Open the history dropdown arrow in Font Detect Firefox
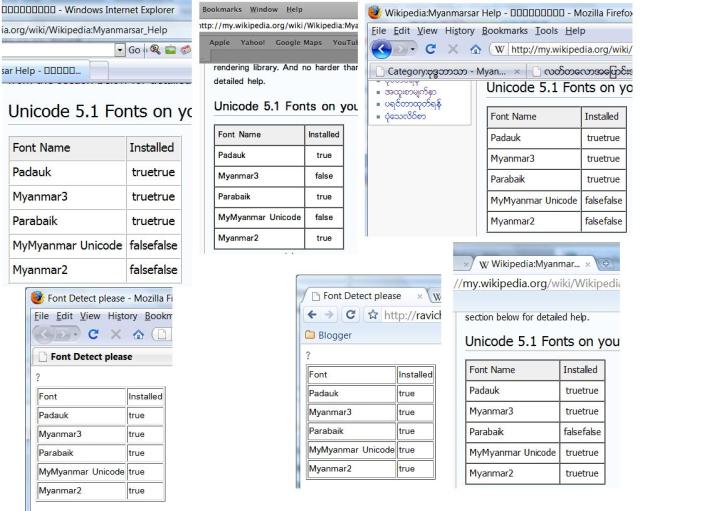Viewport: 702px width, 511px height. (x=75, y=334)
